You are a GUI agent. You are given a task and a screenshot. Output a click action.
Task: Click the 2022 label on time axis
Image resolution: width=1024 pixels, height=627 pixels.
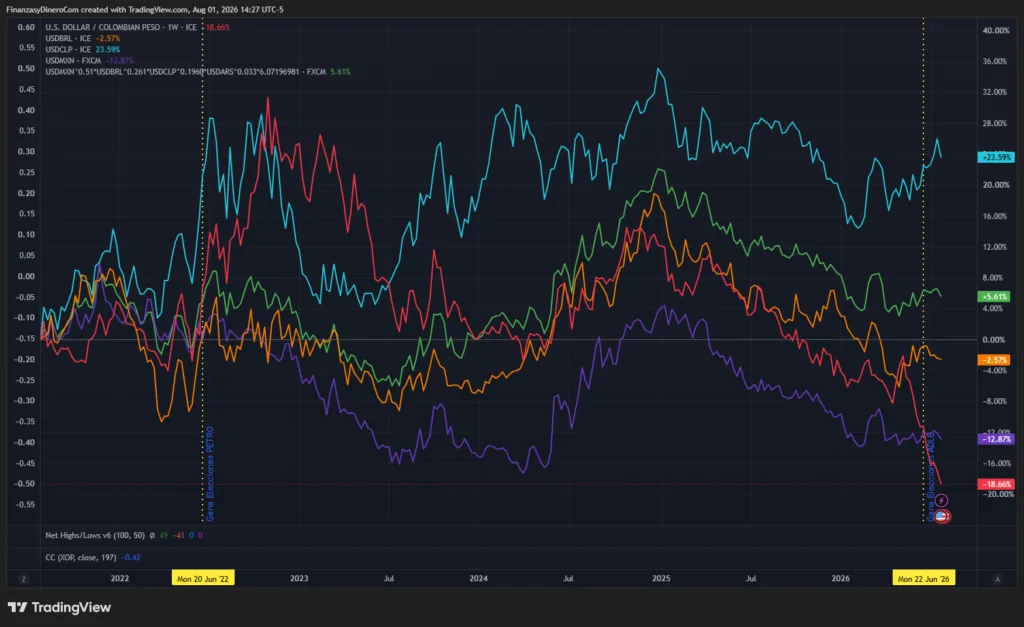[120, 579]
